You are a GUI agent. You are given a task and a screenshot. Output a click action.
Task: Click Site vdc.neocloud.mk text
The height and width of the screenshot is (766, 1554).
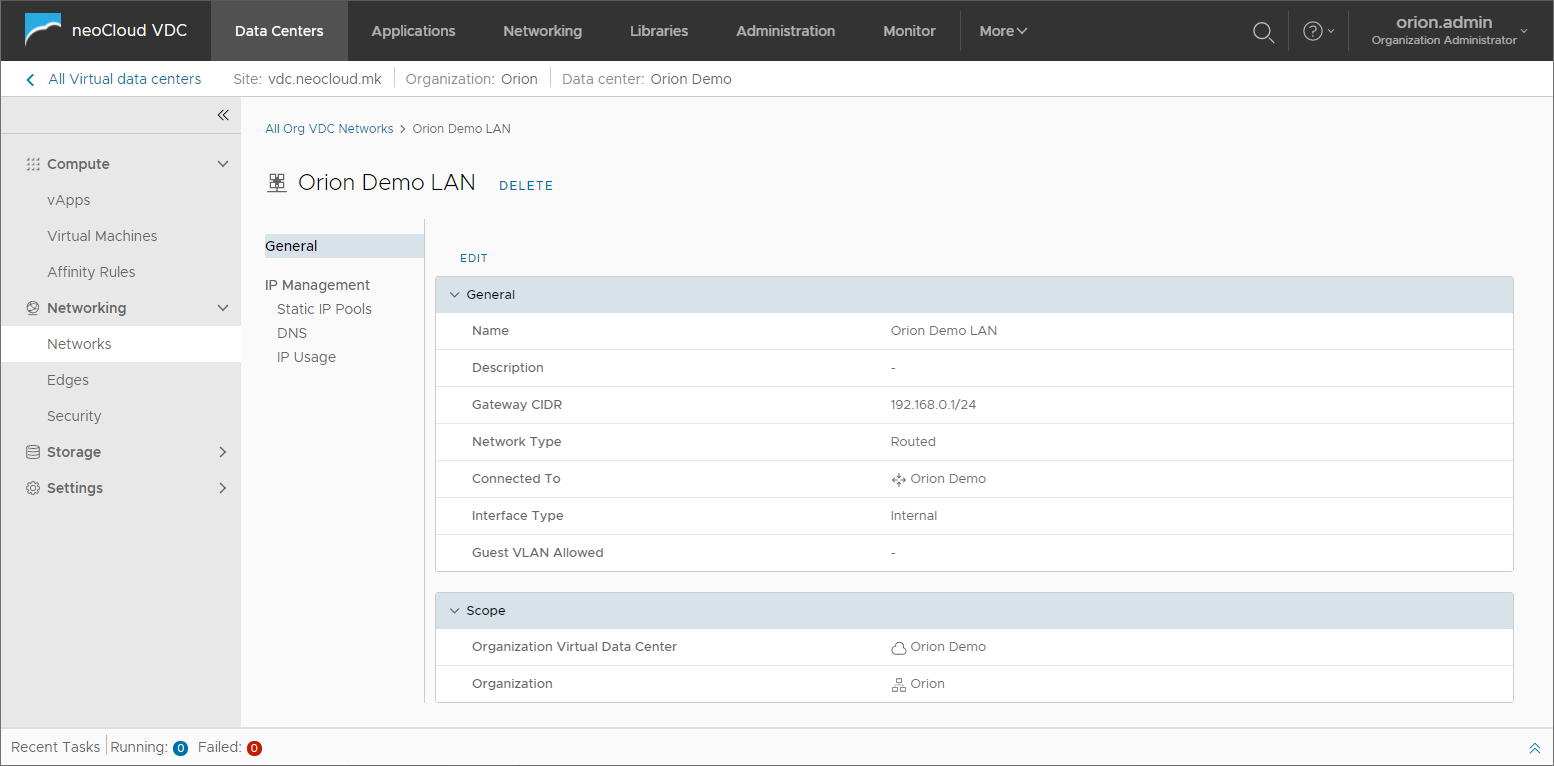307,79
